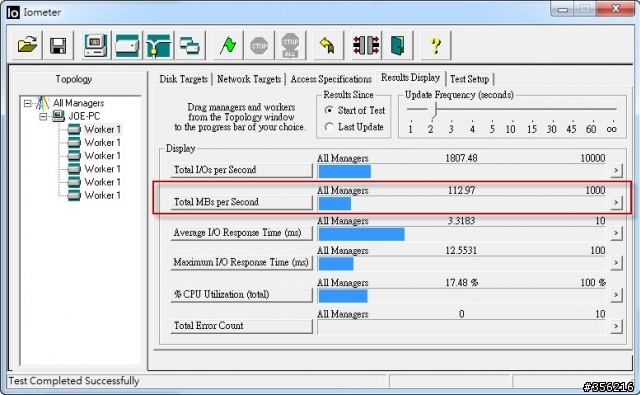
Task: Click the 3.3183 response time value
Action: 461,221
